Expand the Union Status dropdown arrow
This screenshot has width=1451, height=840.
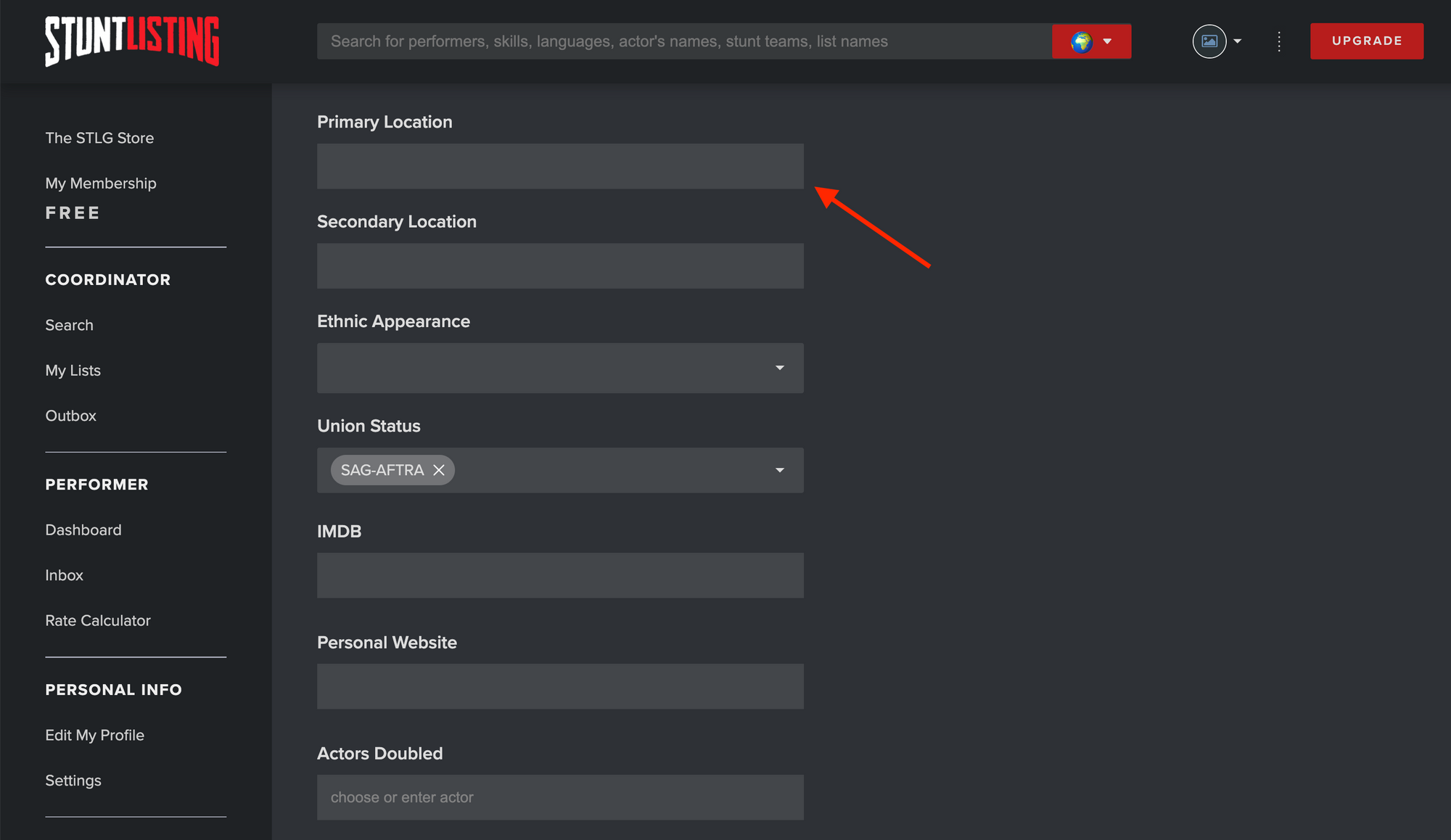[780, 470]
